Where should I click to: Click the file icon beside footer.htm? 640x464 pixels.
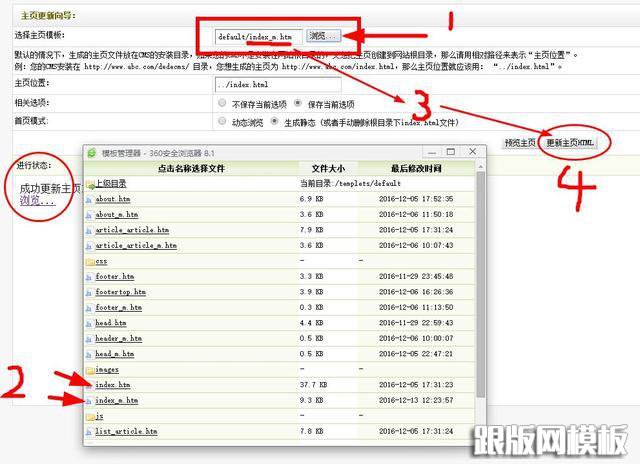pos(89,276)
